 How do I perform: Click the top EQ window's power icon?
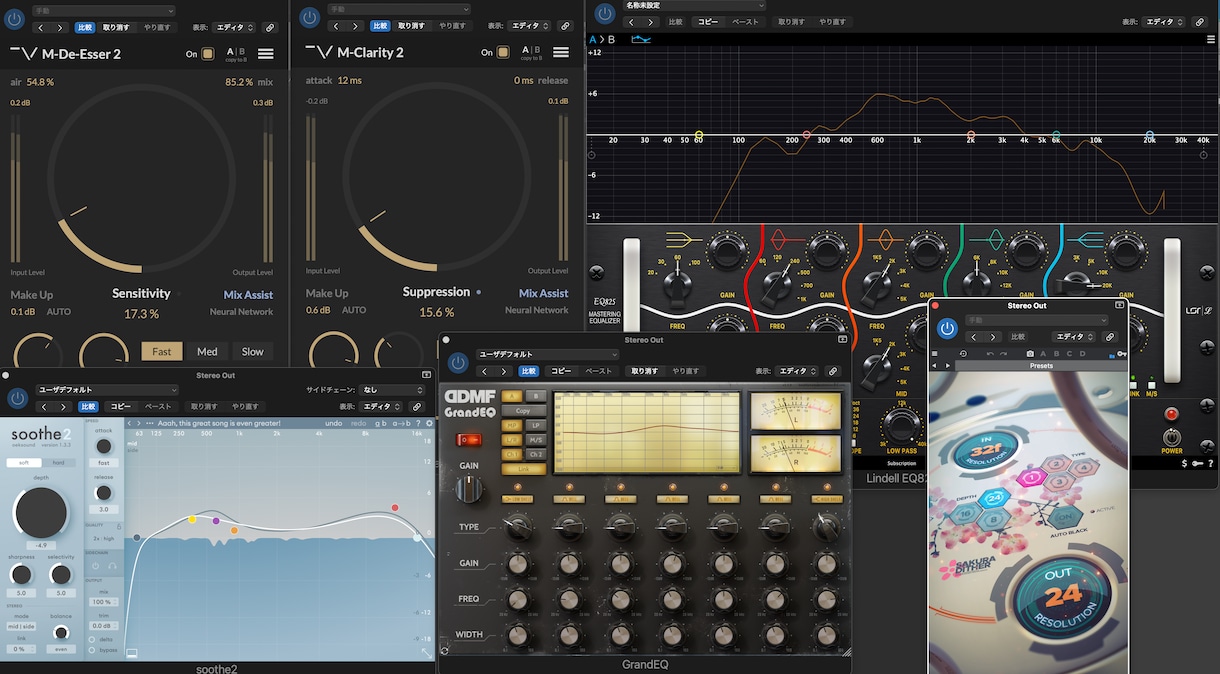pos(605,14)
